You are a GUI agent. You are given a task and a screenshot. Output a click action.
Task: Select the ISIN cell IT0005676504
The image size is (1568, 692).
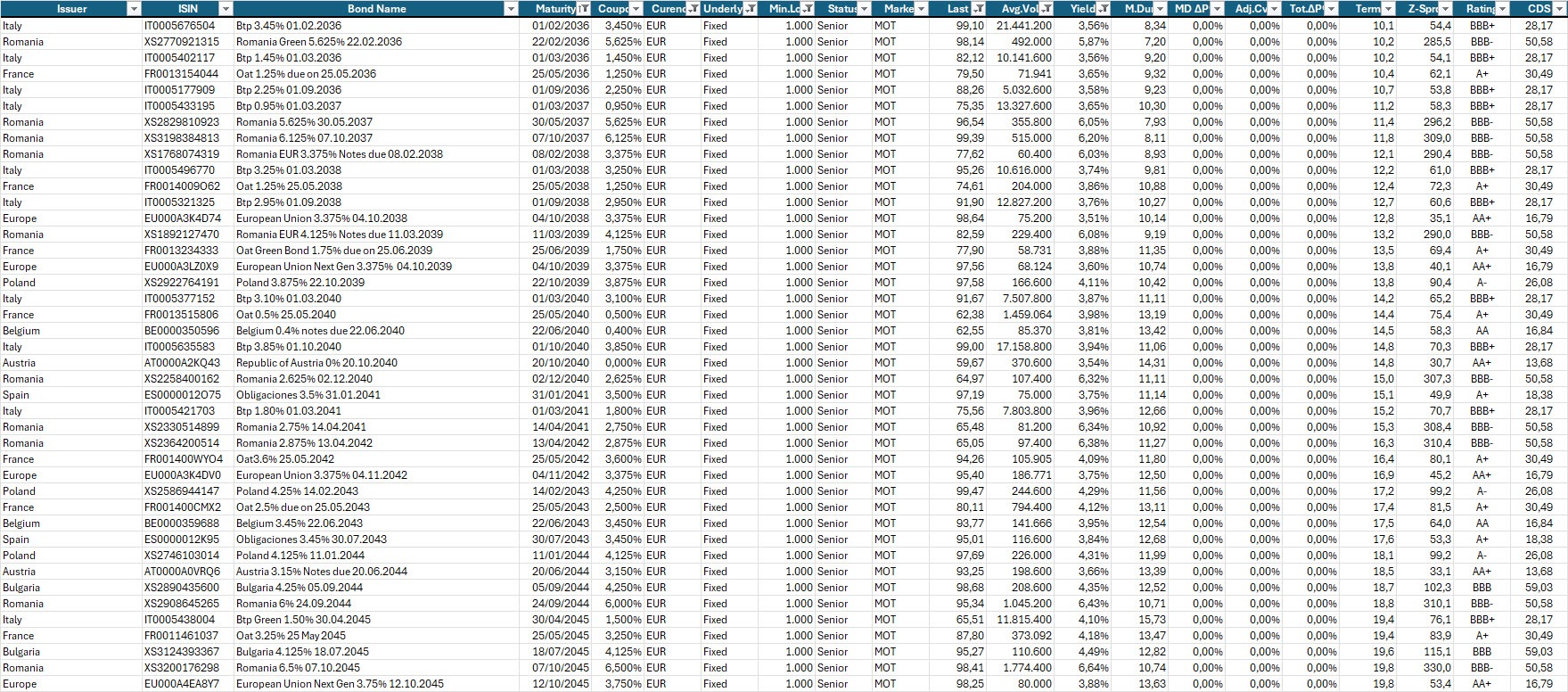[x=179, y=26]
